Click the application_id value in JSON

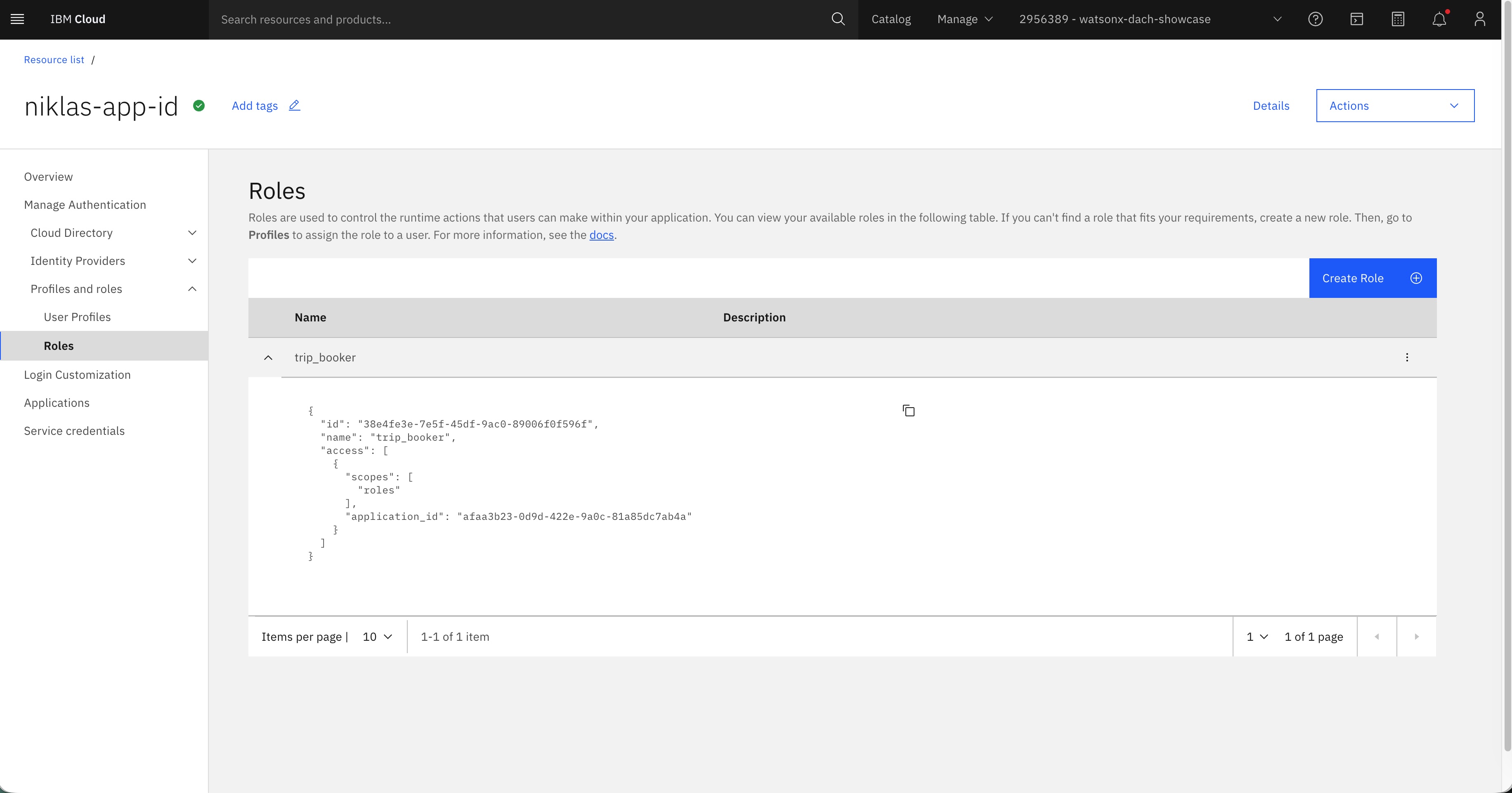pyautogui.click(x=574, y=517)
